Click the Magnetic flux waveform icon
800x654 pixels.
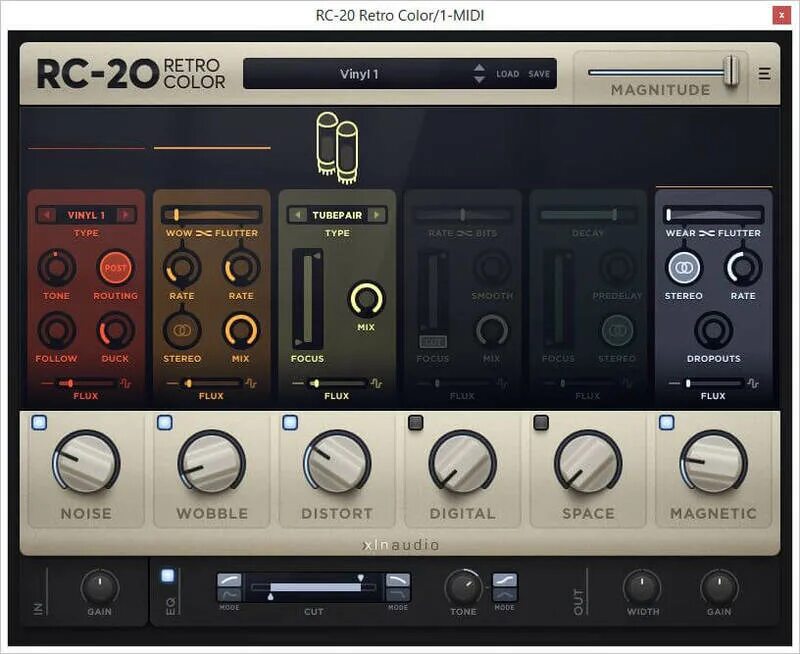[x=753, y=383]
